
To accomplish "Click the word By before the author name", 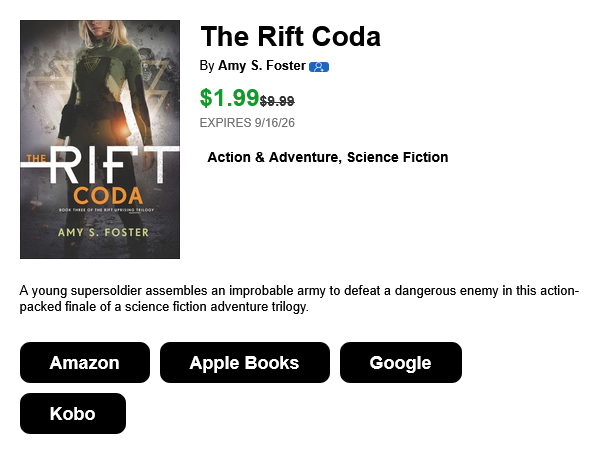I will [207, 66].
